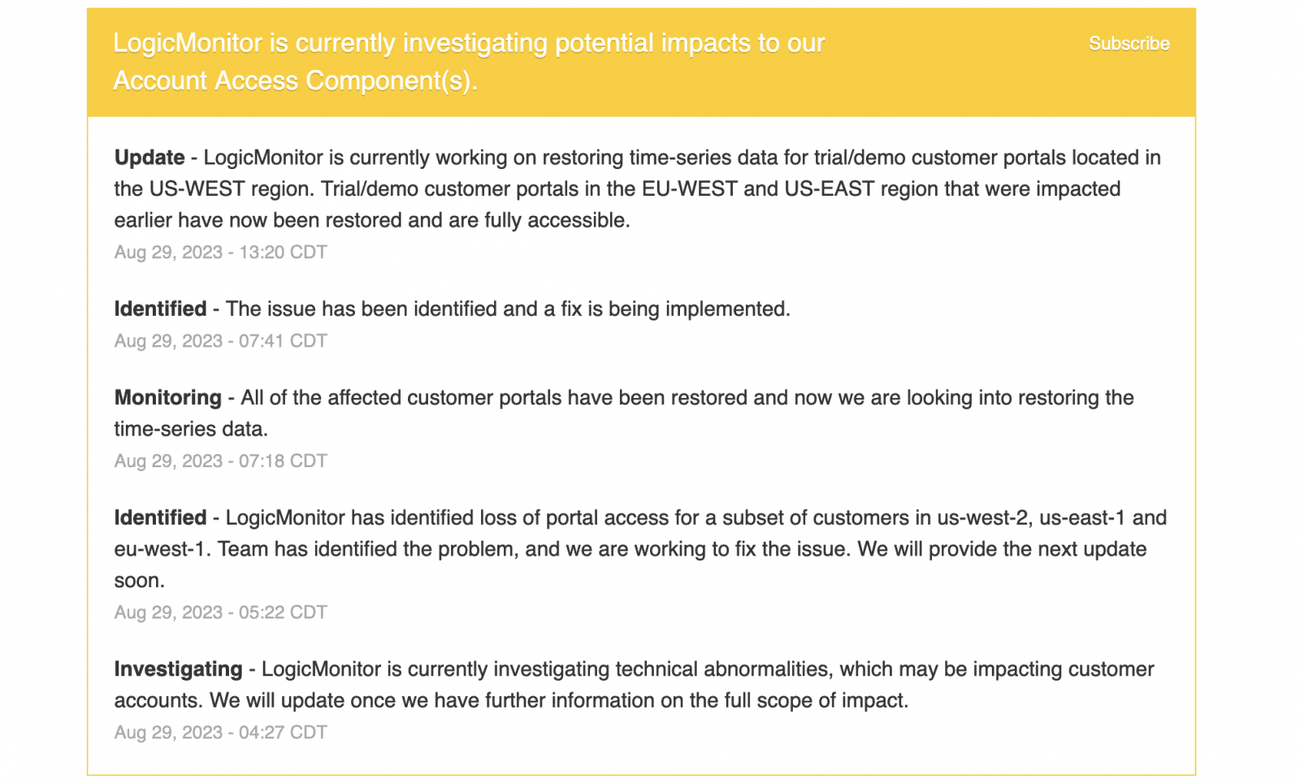
Task: Click the 07:41 CDT timestamp
Action: click(x=220, y=341)
